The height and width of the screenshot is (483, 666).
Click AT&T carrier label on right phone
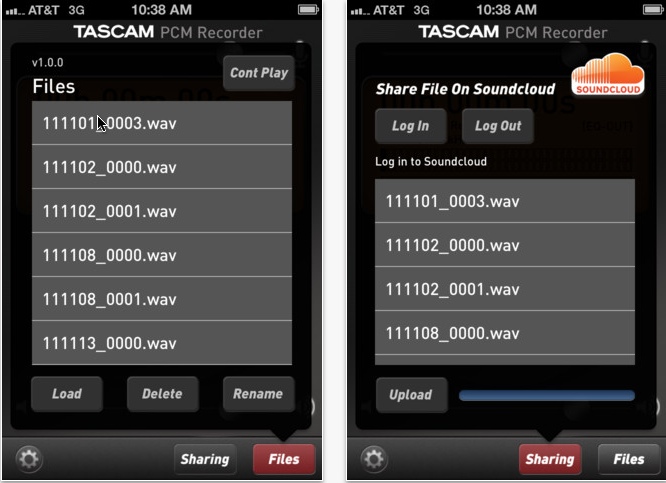[389, 10]
